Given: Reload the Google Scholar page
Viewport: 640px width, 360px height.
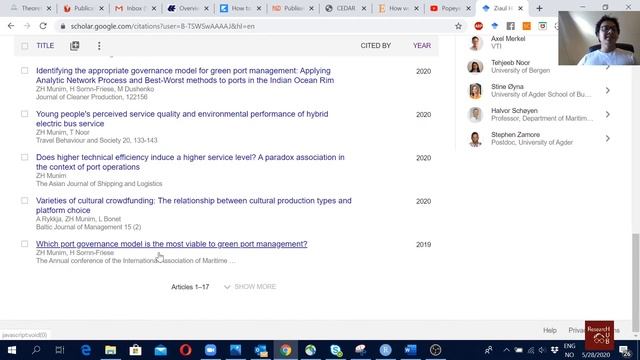Looking at the screenshot, I should pyautogui.click(x=43, y=26).
